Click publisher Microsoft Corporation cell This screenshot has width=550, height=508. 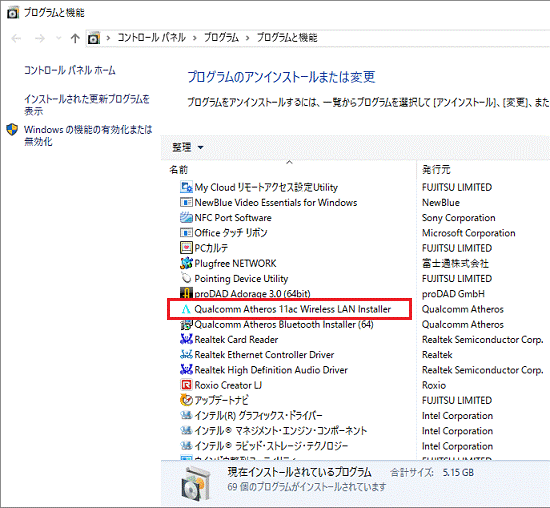coord(469,233)
